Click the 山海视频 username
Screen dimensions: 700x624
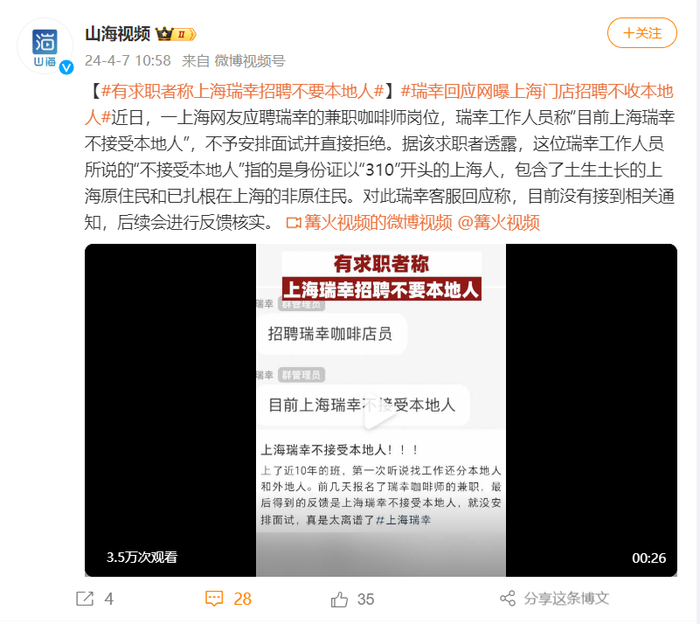pyautogui.click(x=118, y=34)
